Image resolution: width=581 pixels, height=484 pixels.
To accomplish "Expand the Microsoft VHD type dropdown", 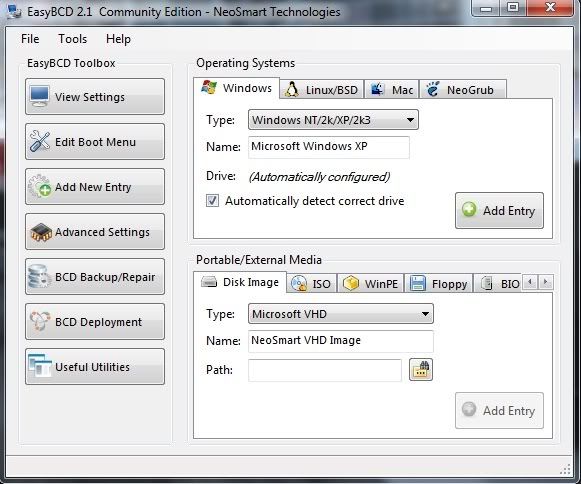I will point(341,314).
